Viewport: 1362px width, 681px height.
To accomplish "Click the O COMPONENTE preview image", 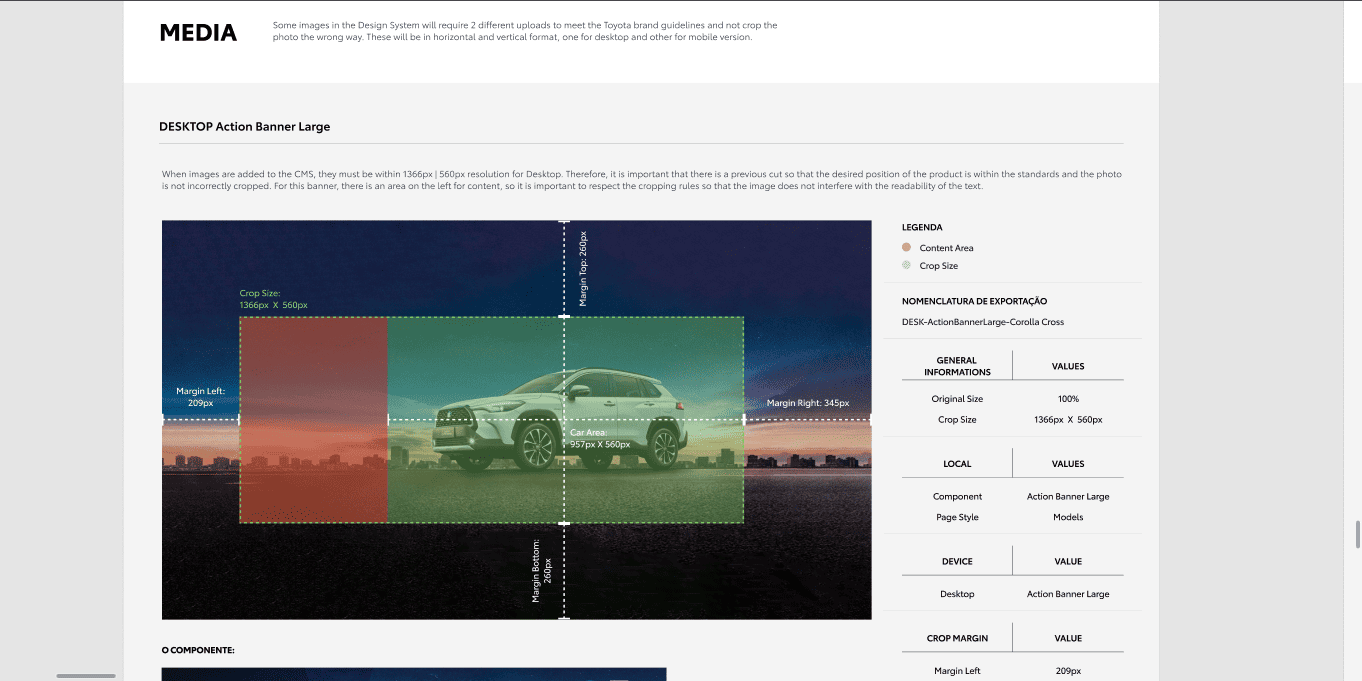I will pyautogui.click(x=413, y=674).
